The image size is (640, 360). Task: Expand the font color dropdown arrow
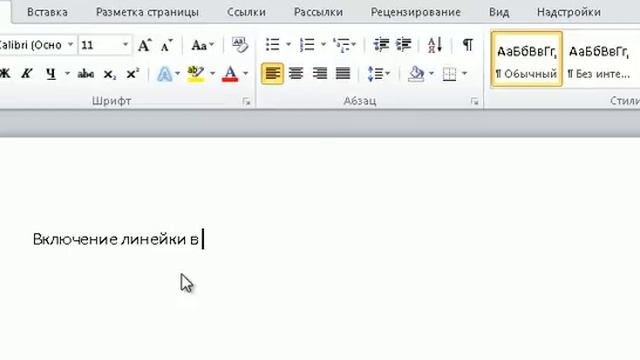click(x=245, y=73)
